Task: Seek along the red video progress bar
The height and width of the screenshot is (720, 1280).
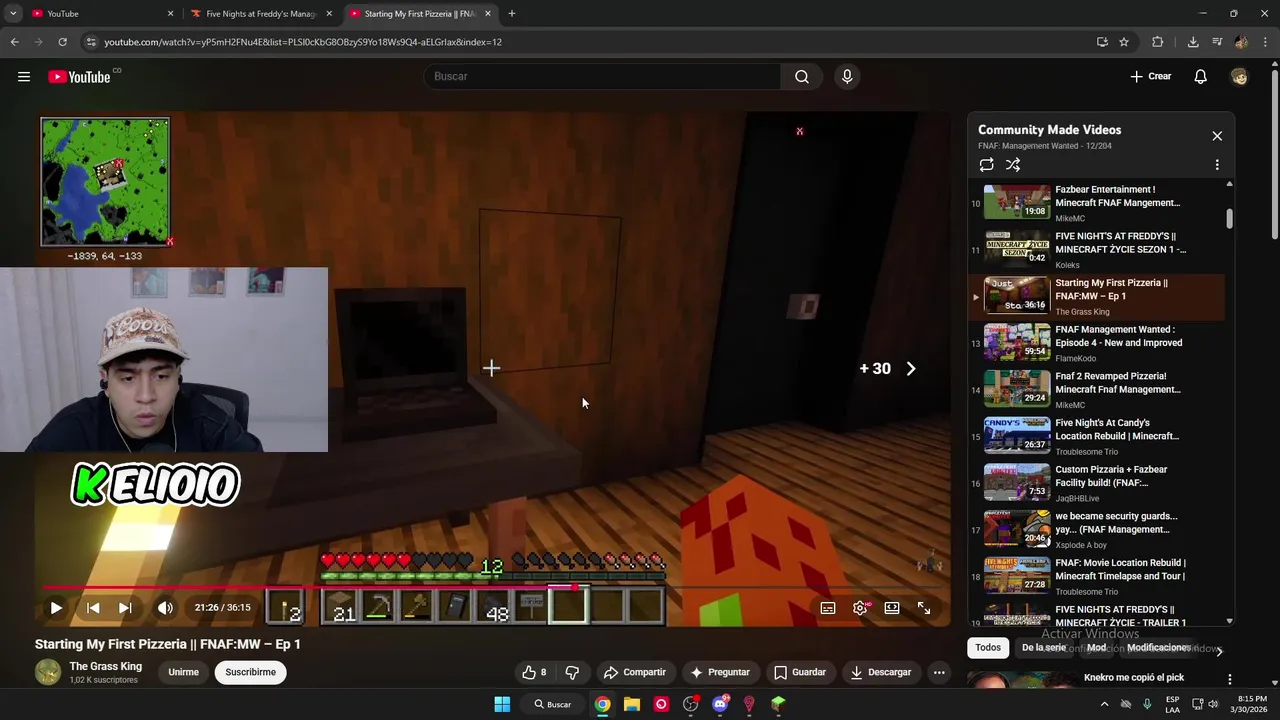Action: click(495, 587)
